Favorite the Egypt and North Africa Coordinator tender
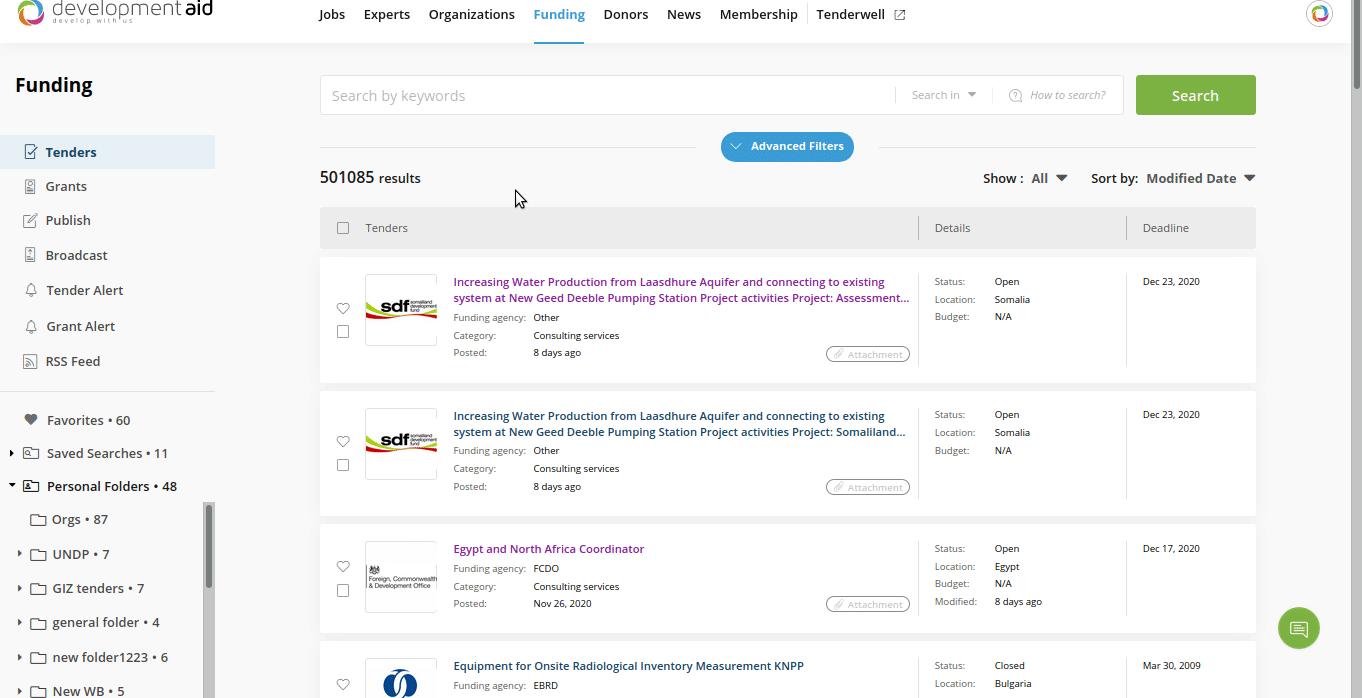The image size is (1362, 698). [x=343, y=567]
